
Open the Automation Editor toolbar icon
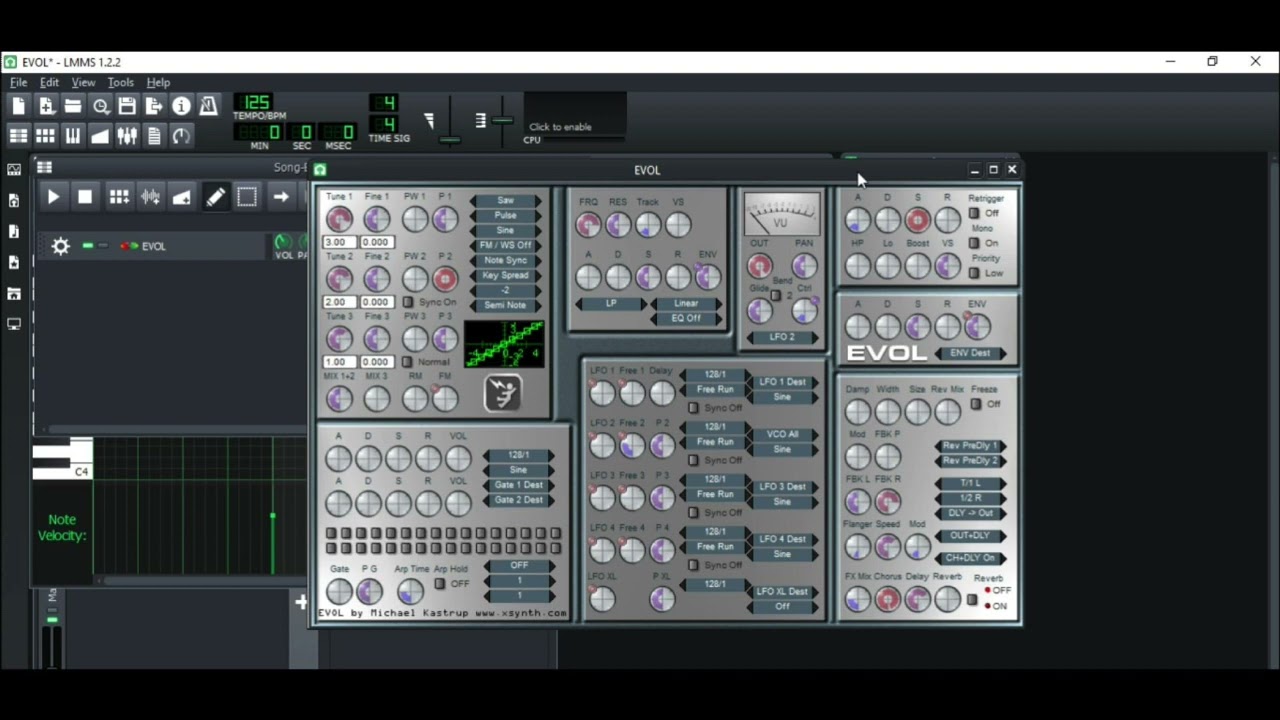click(100, 136)
